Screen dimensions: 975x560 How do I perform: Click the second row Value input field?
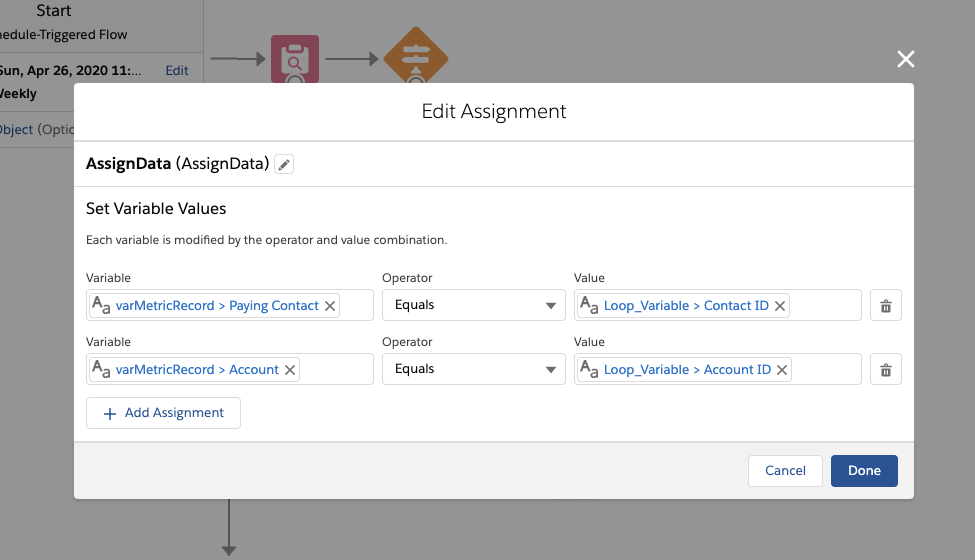[x=825, y=370]
